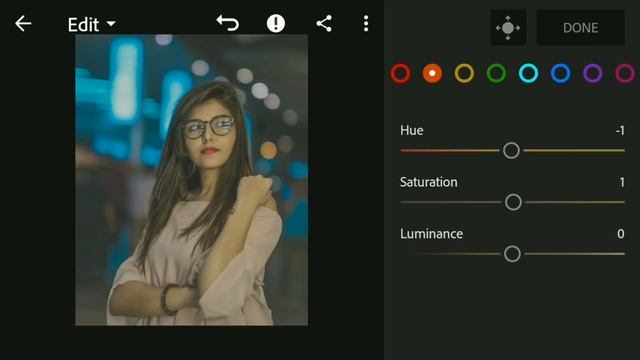
Task: Share the edited photo
Action: (x=324, y=23)
